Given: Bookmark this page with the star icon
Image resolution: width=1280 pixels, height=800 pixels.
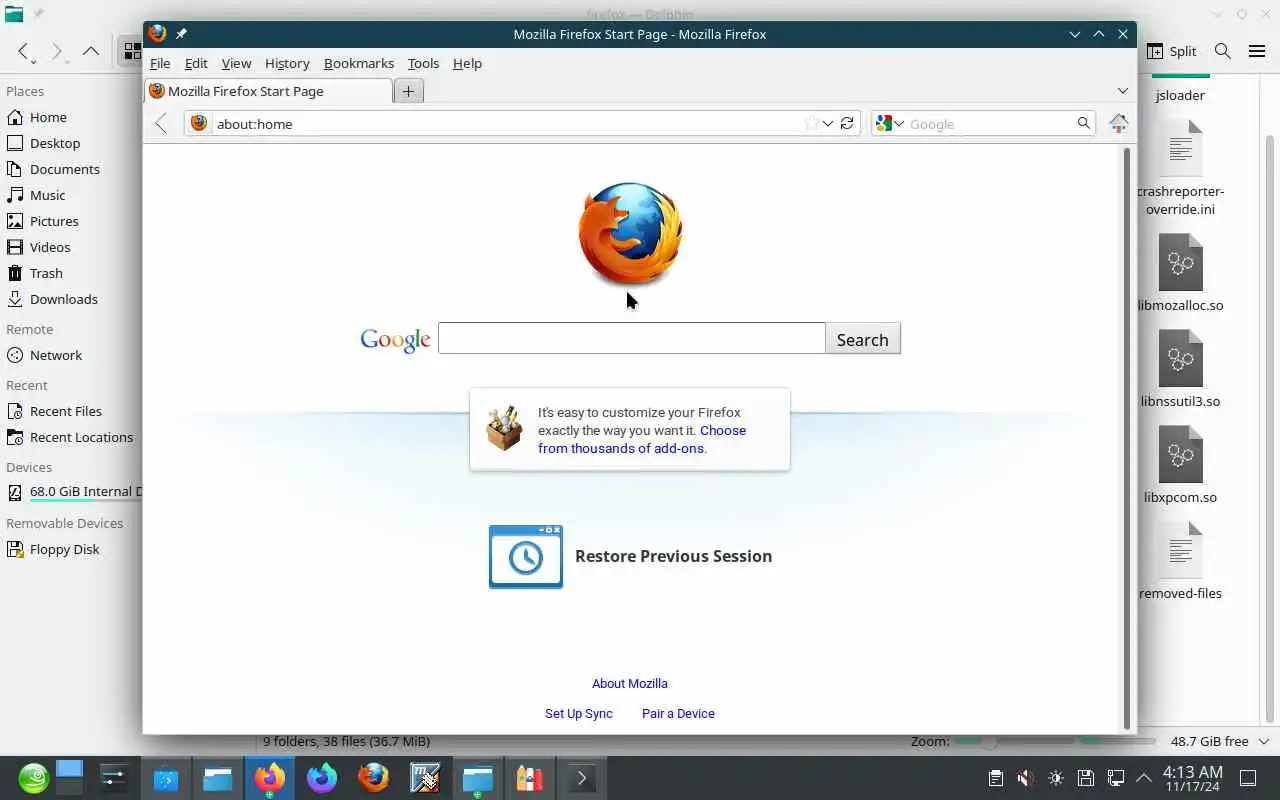Looking at the screenshot, I should pyautogui.click(x=811, y=123).
